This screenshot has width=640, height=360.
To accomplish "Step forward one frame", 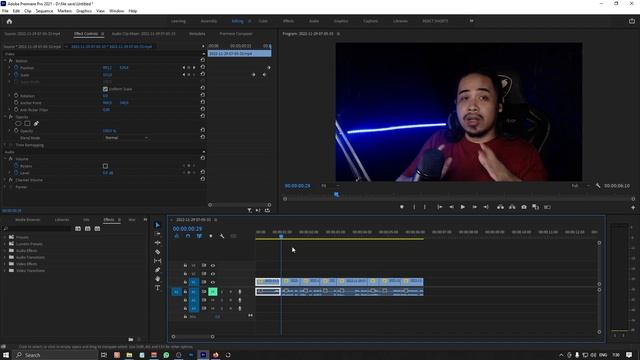I will pos(474,207).
